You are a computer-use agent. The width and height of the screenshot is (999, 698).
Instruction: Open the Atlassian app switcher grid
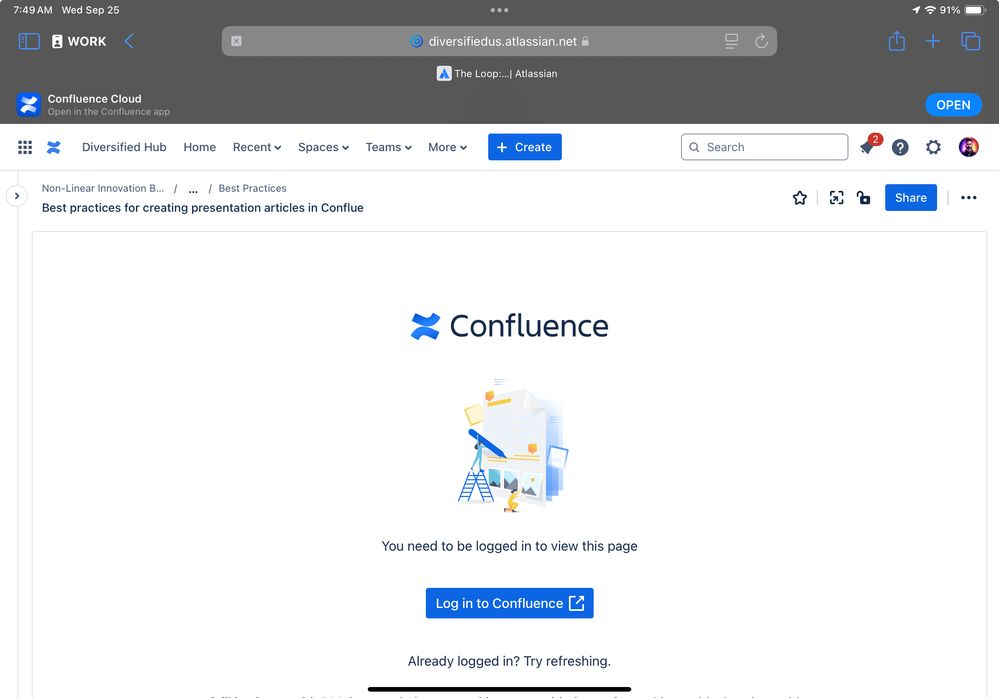pos(25,147)
